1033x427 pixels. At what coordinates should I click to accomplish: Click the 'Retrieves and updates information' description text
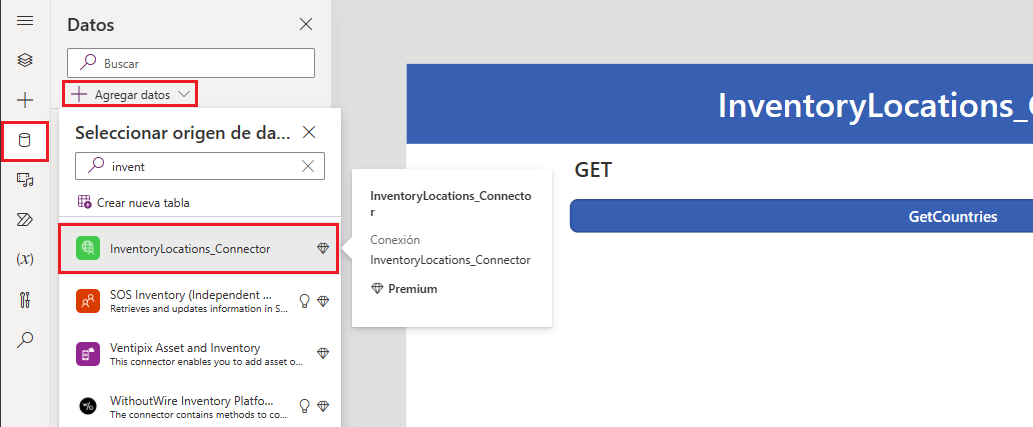tap(198, 308)
